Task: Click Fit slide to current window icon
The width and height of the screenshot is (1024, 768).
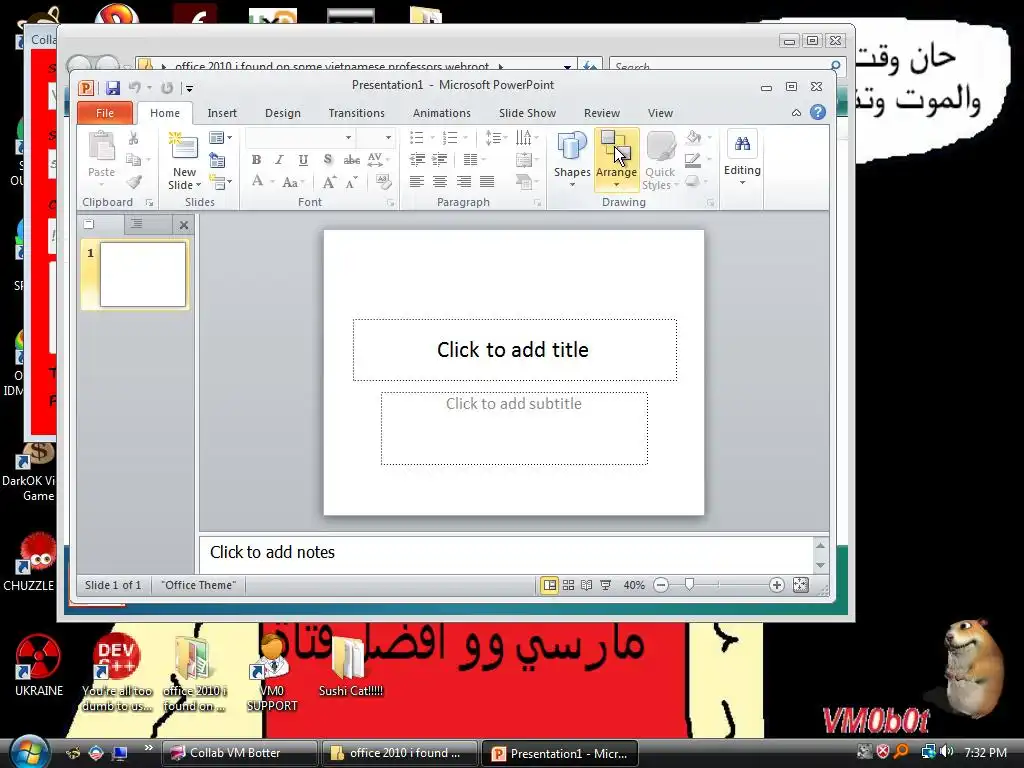Action: click(801, 585)
